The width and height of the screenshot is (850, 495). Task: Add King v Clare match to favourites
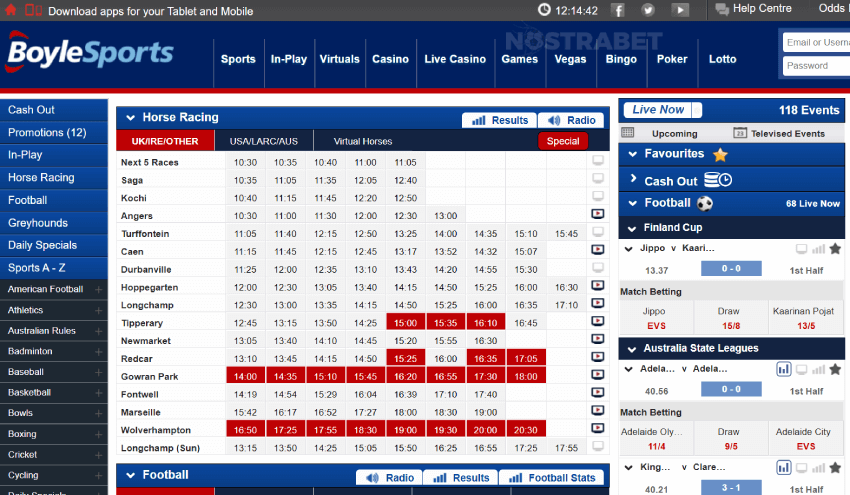pos(835,468)
